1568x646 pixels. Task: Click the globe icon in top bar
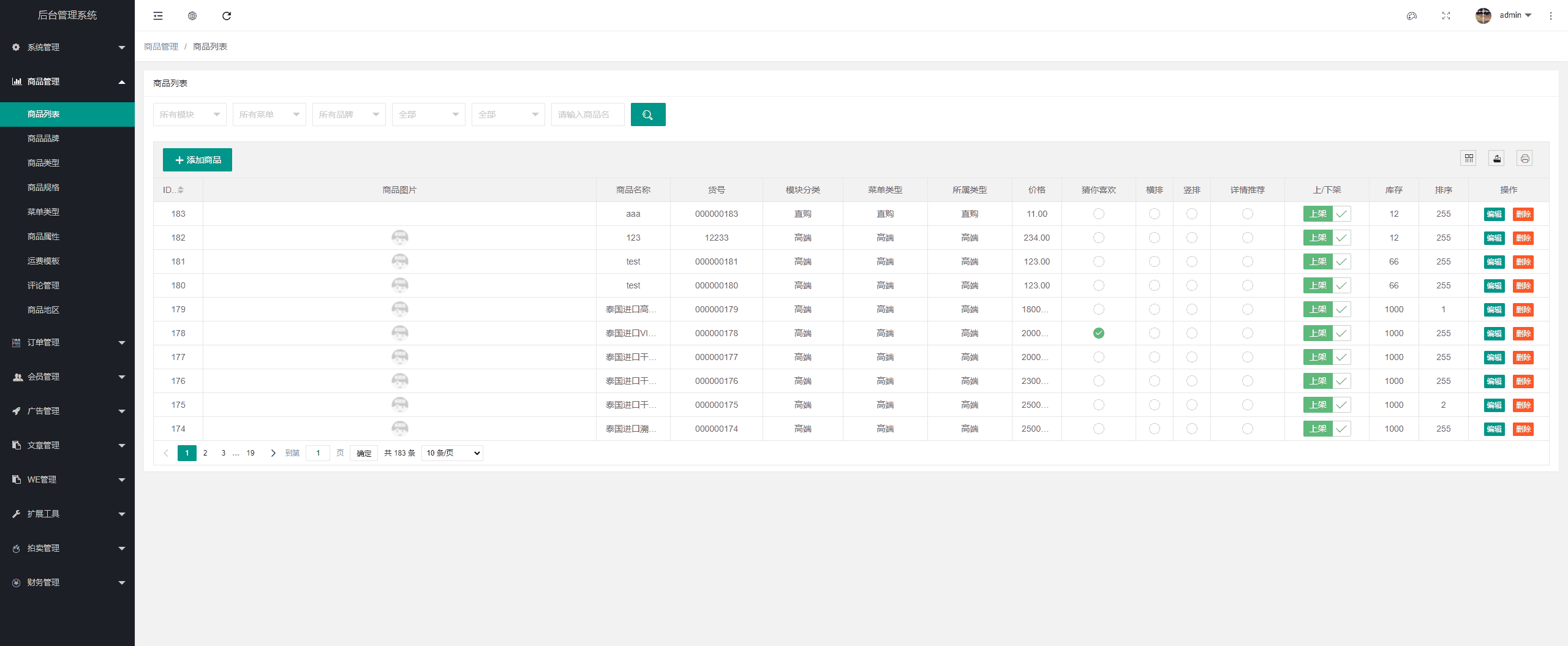[192, 16]
